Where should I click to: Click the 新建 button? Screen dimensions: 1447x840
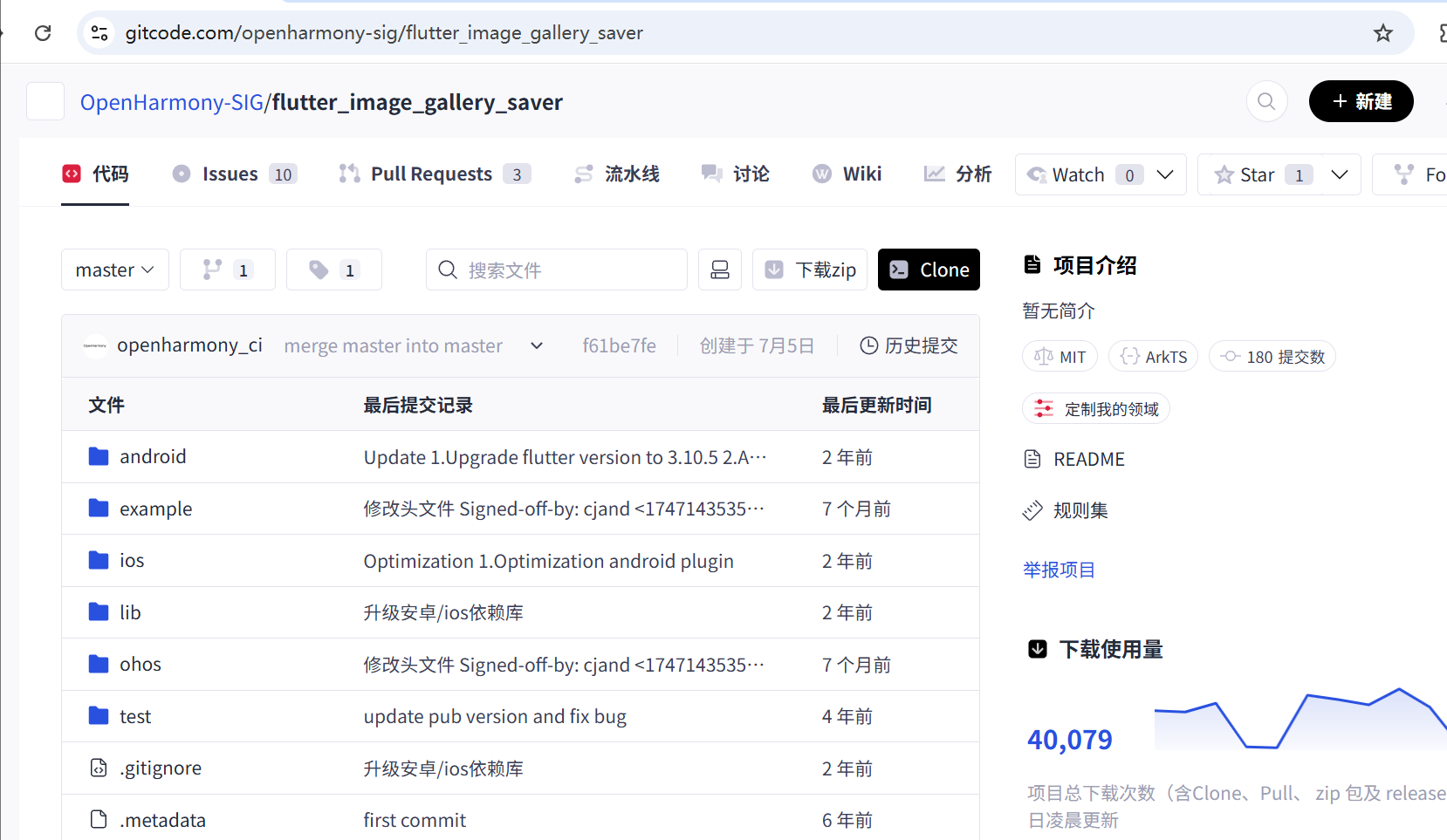1361,101
